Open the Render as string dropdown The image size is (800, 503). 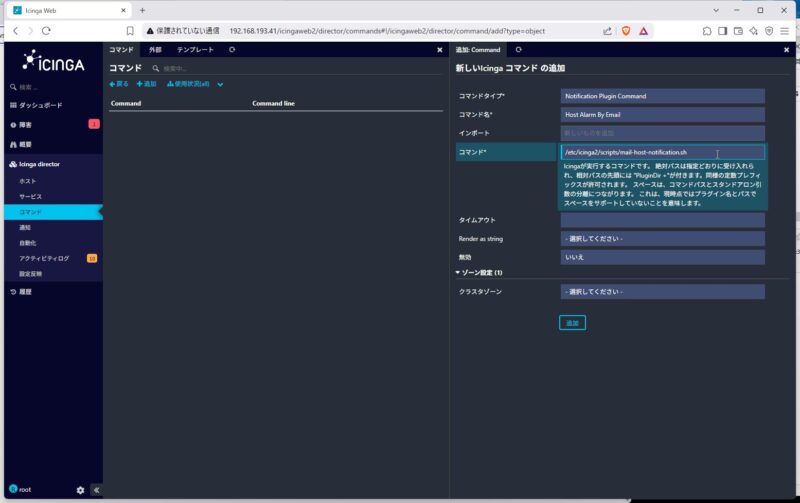pos(662,239)
